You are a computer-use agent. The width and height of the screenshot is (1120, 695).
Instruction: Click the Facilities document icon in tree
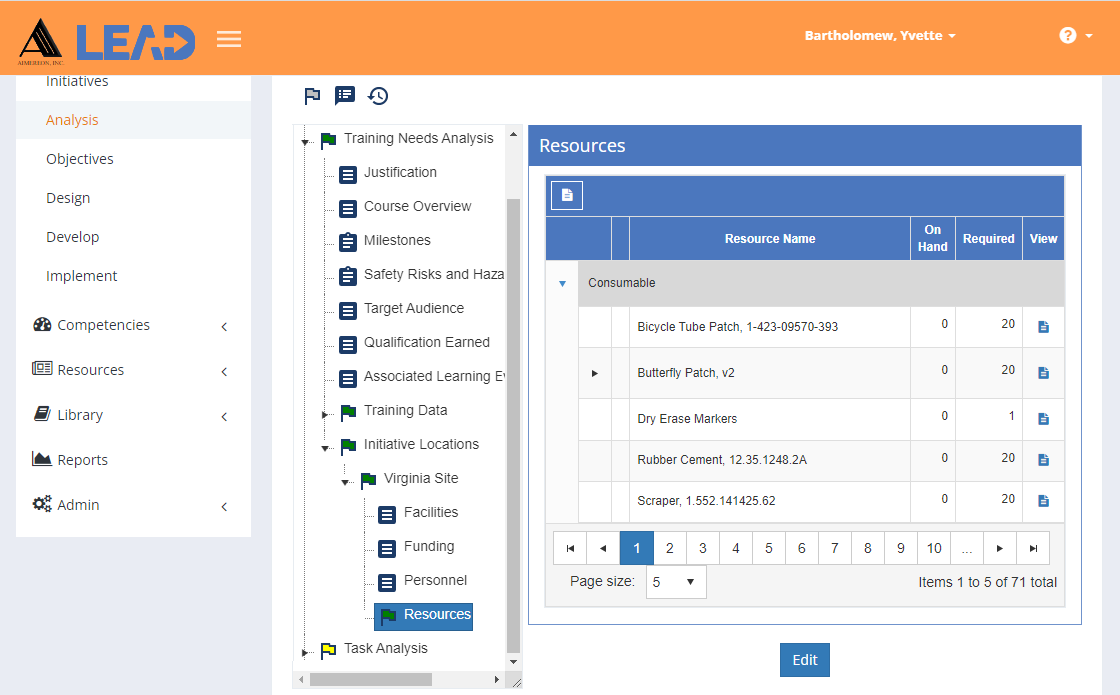387,514
